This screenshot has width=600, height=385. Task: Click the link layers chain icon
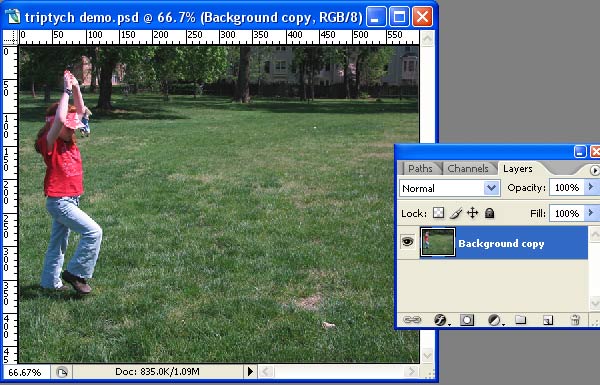412,320
